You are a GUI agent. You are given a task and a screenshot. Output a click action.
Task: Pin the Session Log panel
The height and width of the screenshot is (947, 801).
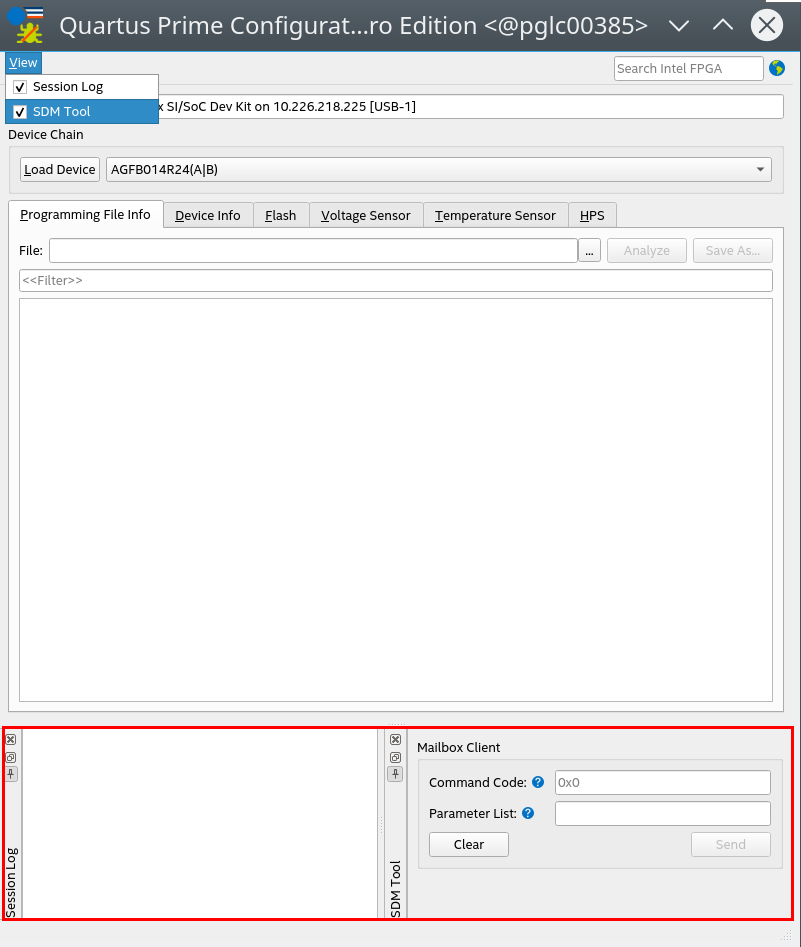[x=11, y=774]
